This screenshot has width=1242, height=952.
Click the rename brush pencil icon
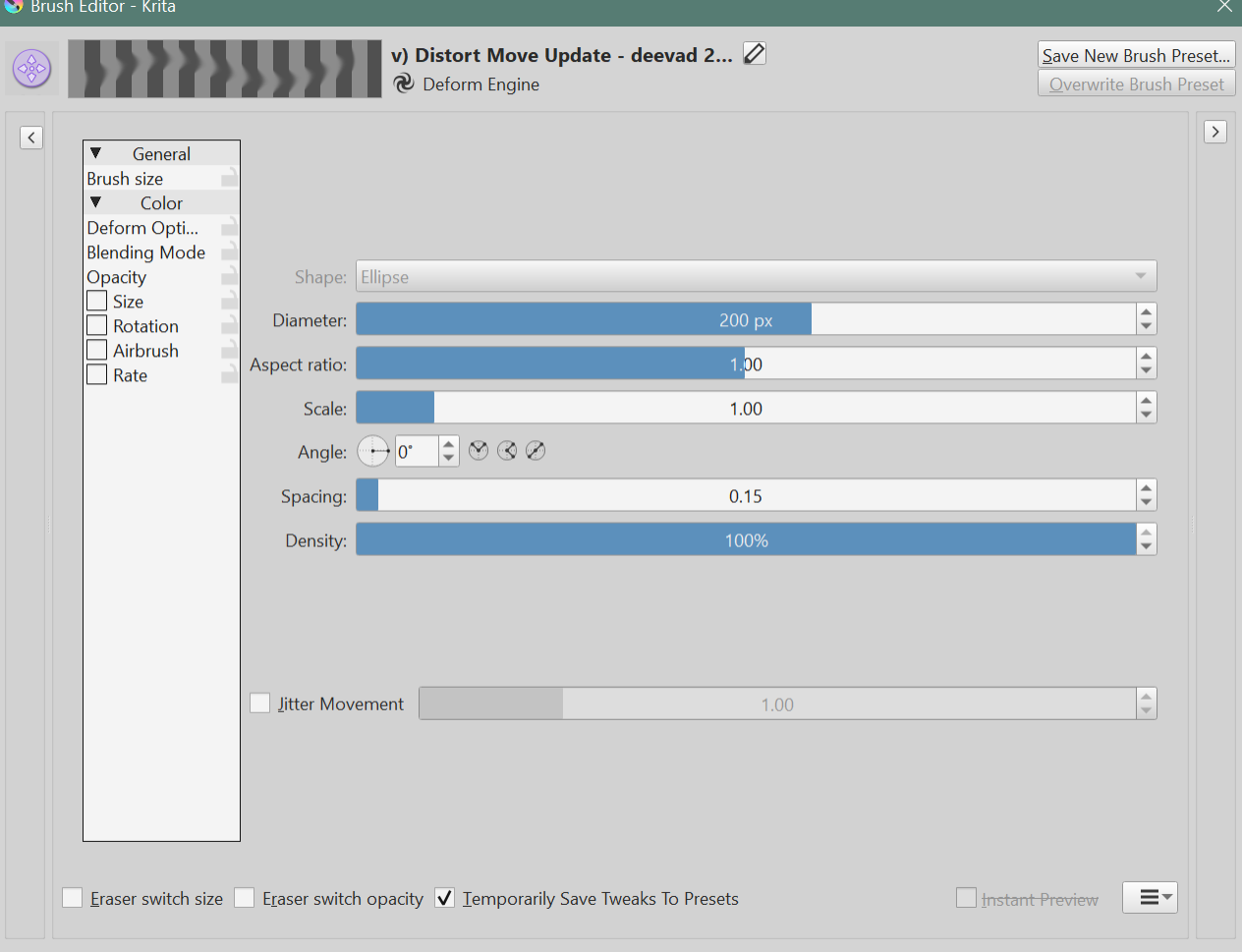pos(754,54)
